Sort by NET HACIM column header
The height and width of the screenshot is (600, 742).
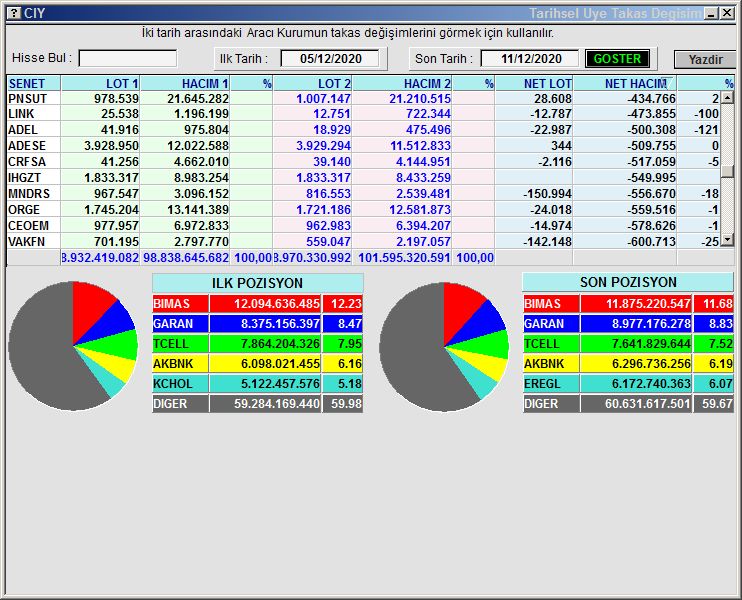625,83
